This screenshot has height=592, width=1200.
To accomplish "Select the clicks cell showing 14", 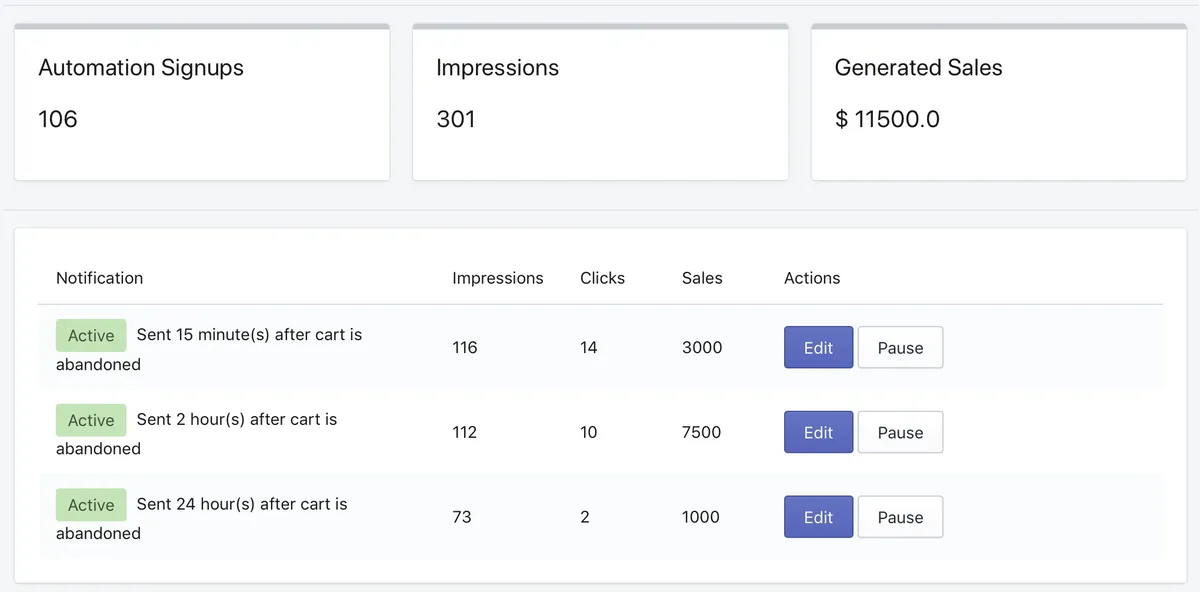I will tap(589, 348).
